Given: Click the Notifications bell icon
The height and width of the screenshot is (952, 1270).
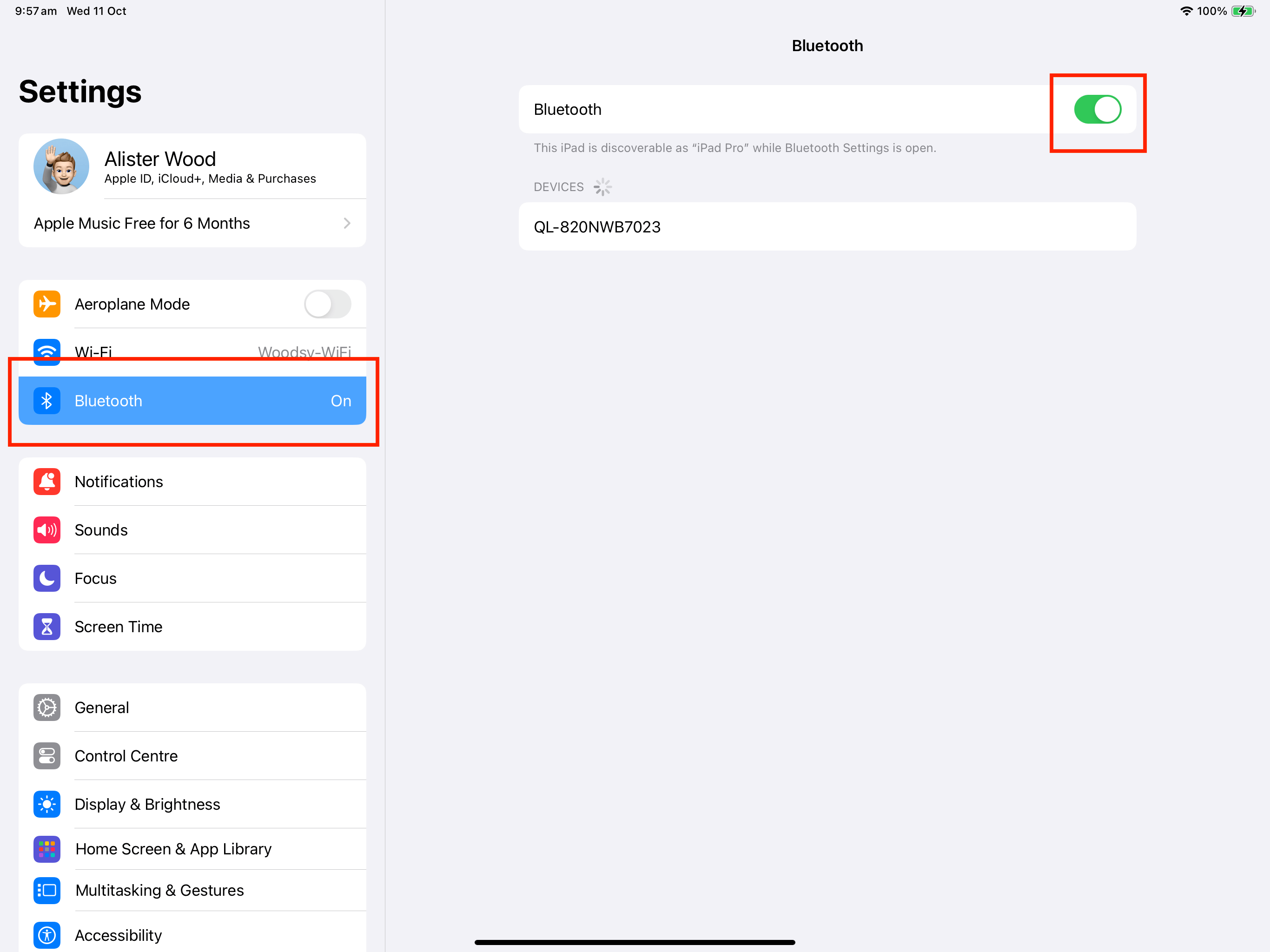Looking at the screenshot, I should 46,481.
